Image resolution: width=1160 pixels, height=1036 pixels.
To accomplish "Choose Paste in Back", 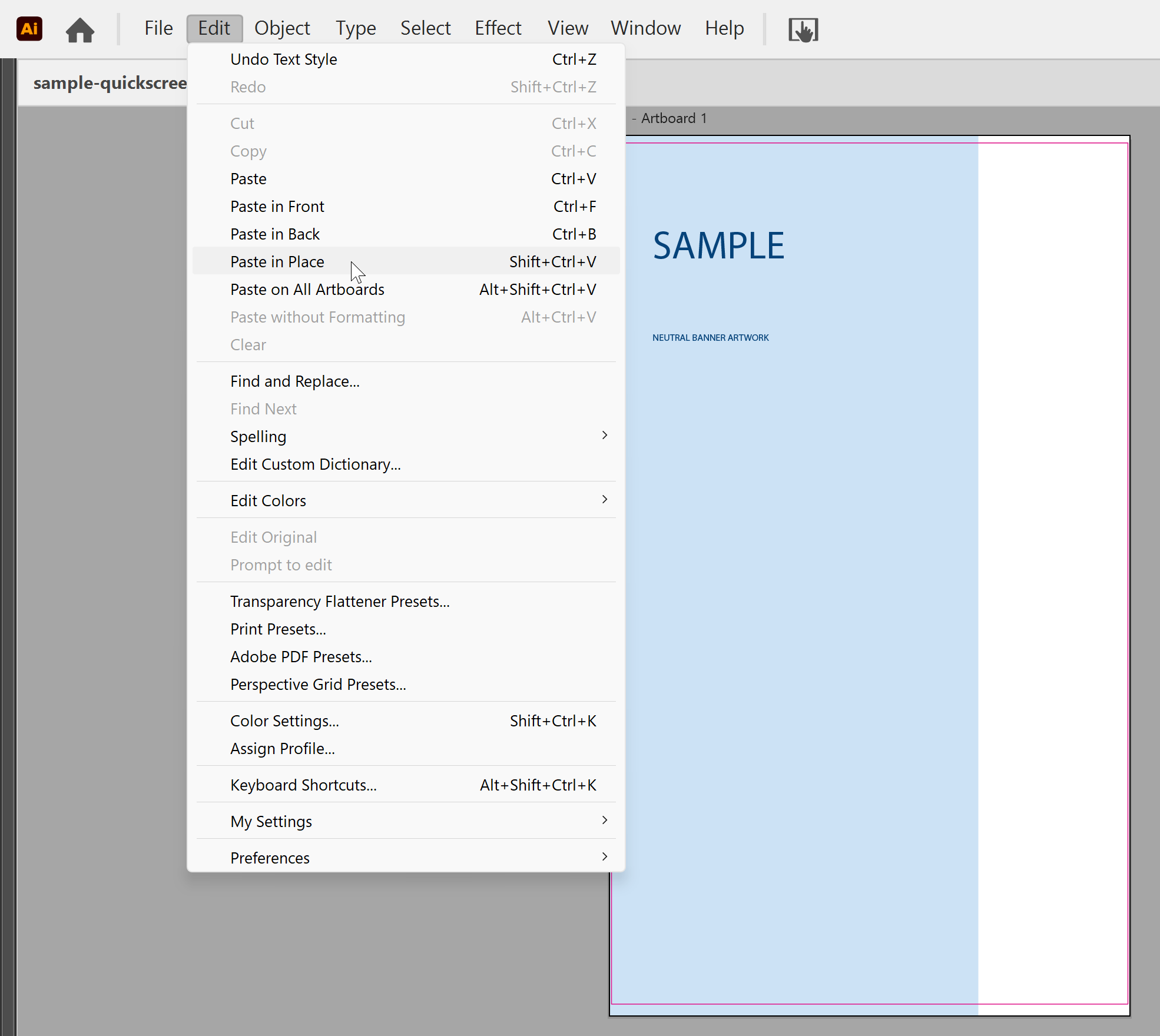I will (x=406, y=234).
